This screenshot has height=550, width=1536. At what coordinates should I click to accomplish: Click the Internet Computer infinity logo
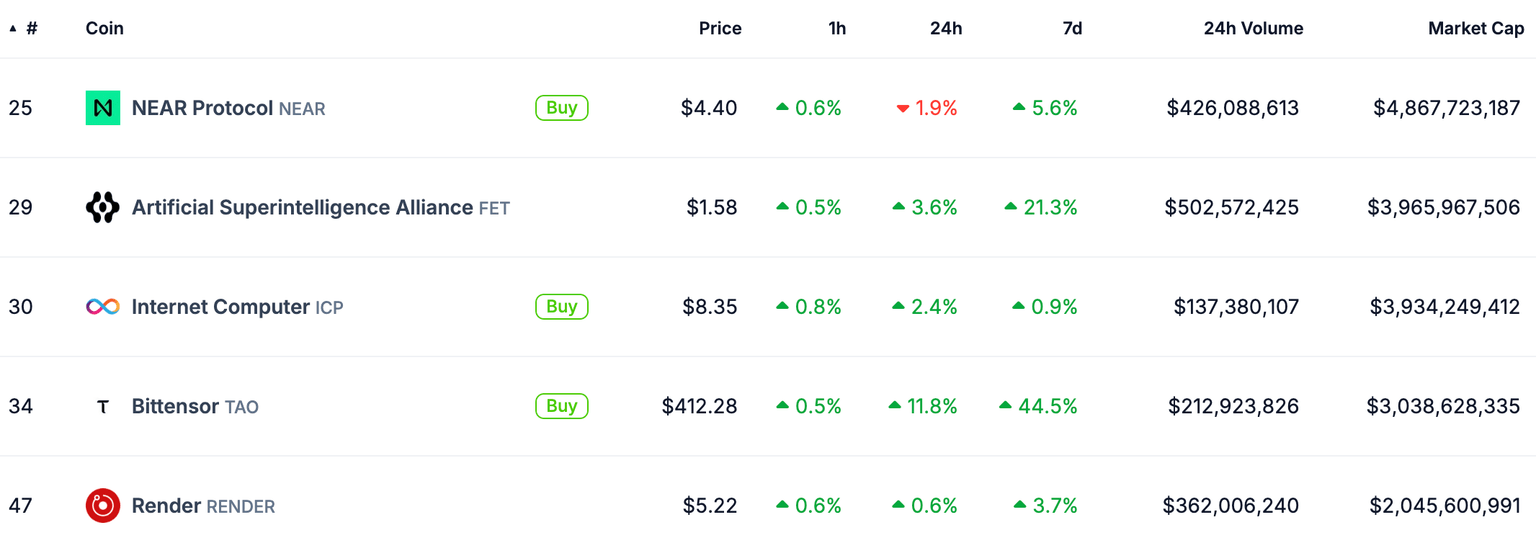(103, 307)
